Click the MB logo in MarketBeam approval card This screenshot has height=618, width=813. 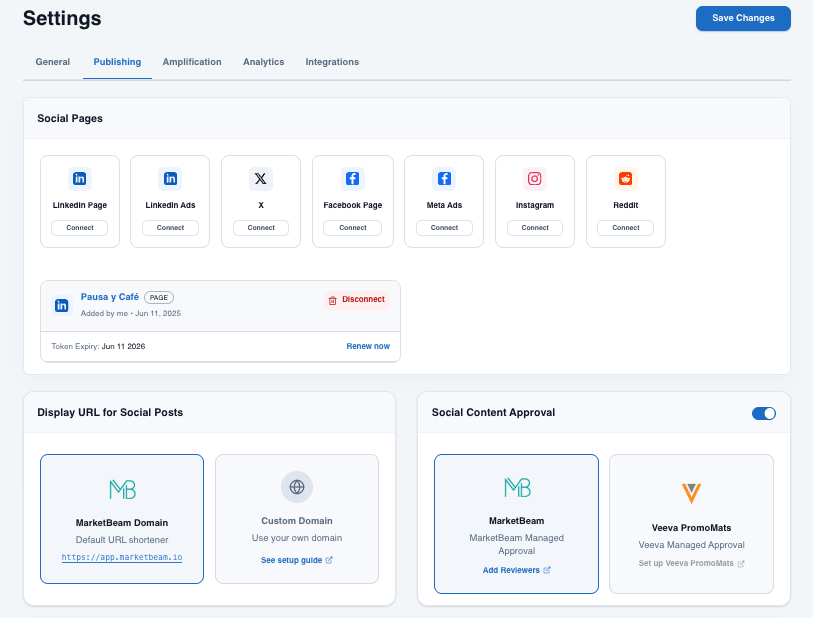click(517, 487)
